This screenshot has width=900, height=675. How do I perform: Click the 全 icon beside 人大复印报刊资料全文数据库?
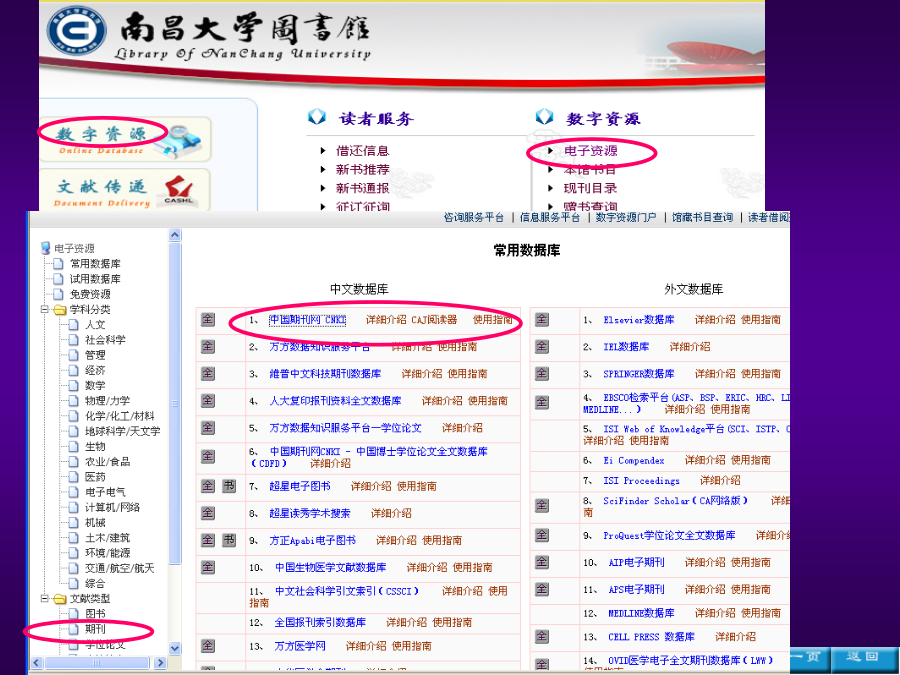[208, 400]
